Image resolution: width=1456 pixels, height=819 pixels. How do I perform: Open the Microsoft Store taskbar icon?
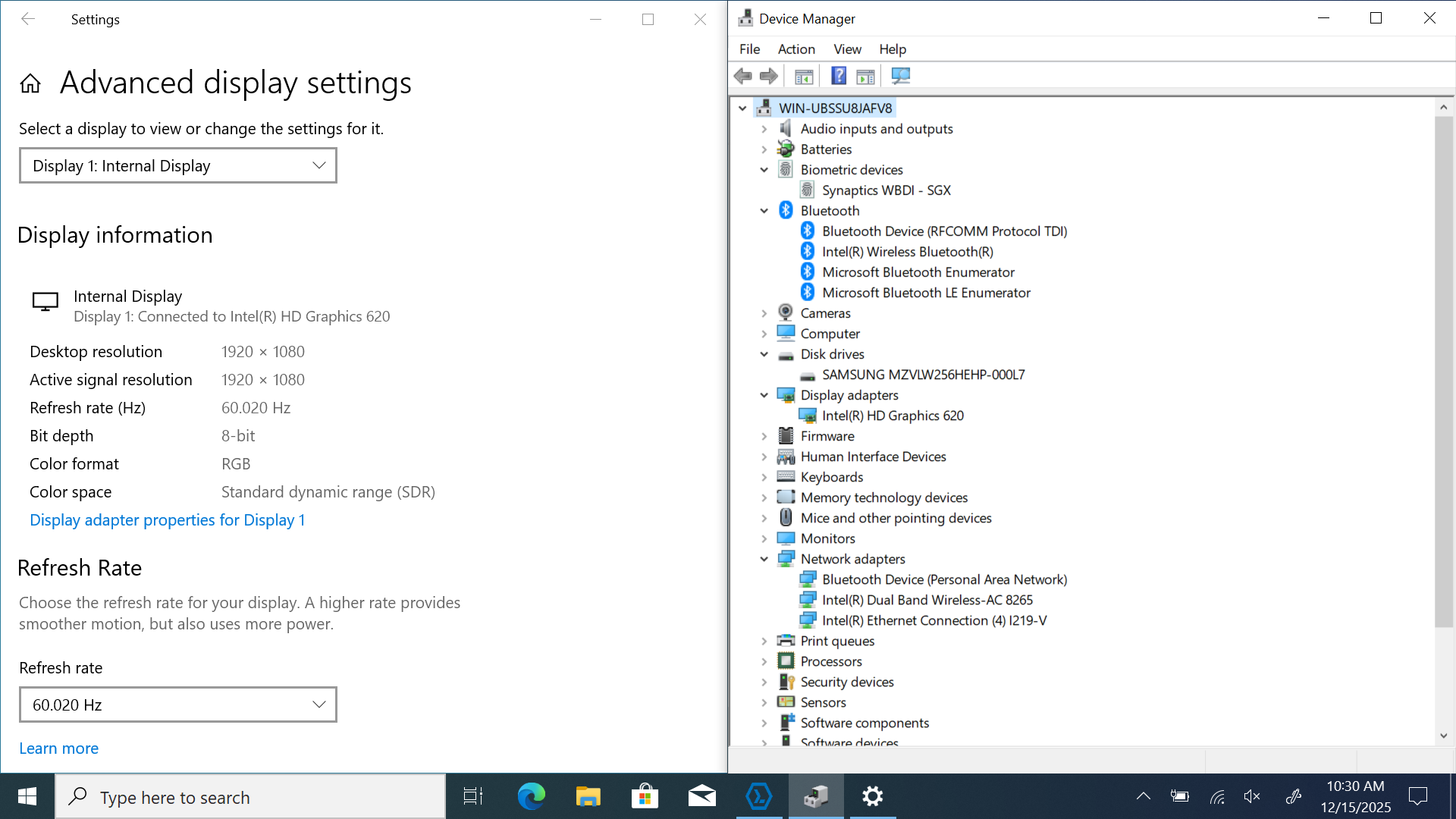tap(645, 796)
